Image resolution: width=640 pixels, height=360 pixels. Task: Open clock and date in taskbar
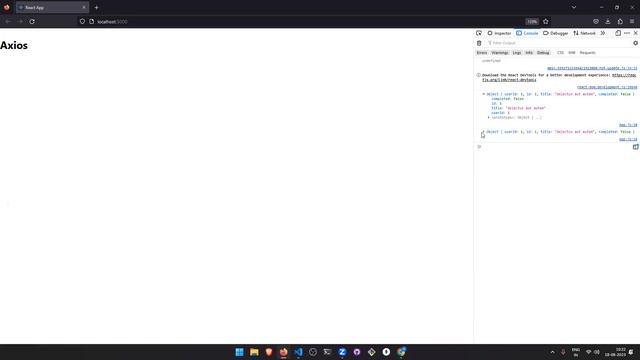pos(616,352)
